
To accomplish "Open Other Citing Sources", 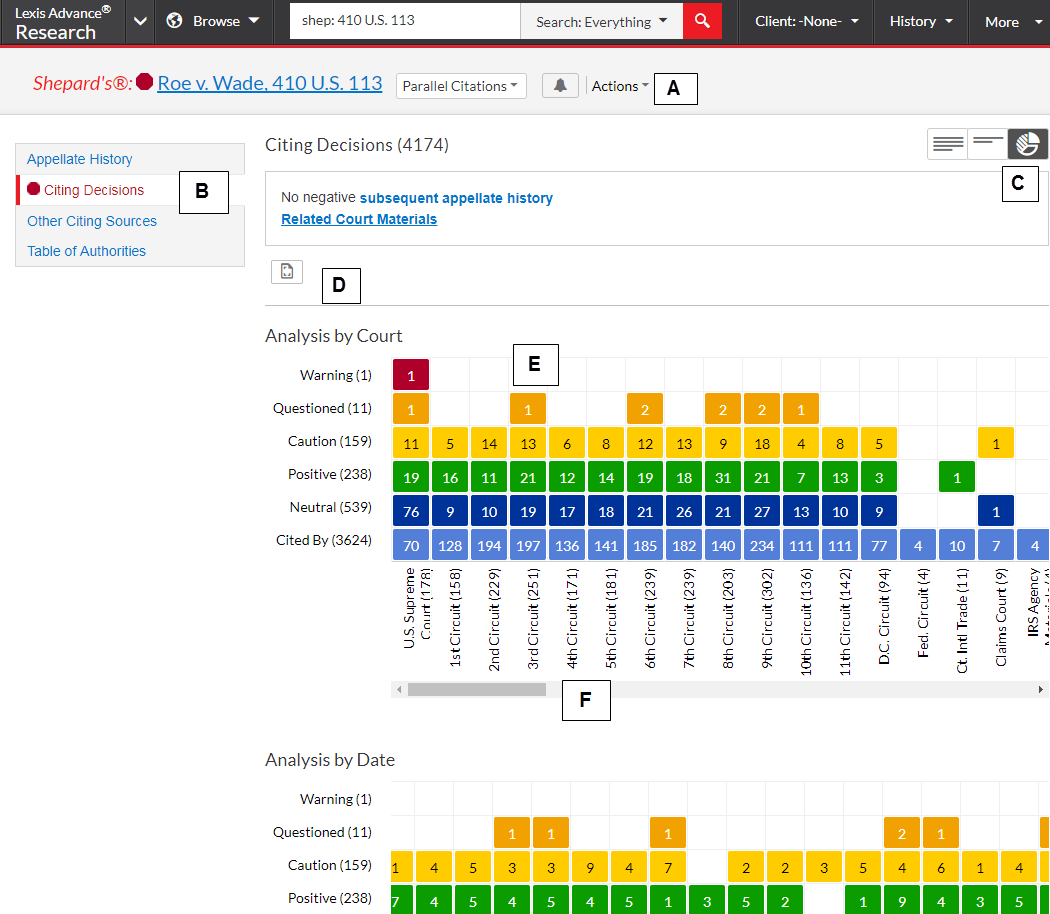I will [x=92, y=221].
